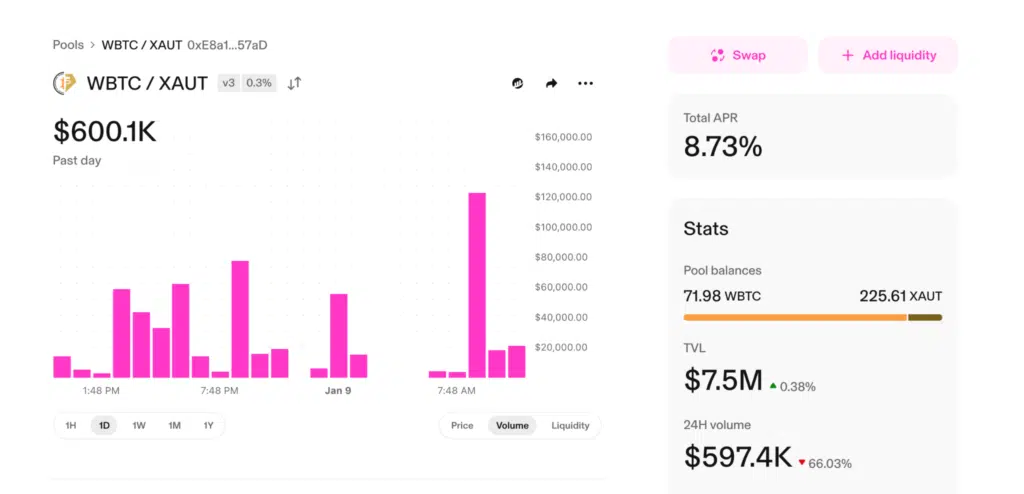
Task: Click the pool balances ratio bar
Action: tap(812, 317)
